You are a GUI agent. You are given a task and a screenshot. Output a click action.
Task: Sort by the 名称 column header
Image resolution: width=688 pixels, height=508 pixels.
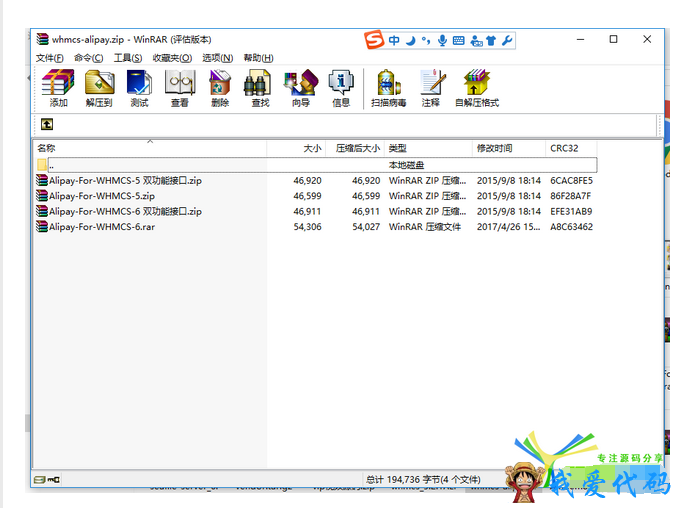tap(150, 148)
